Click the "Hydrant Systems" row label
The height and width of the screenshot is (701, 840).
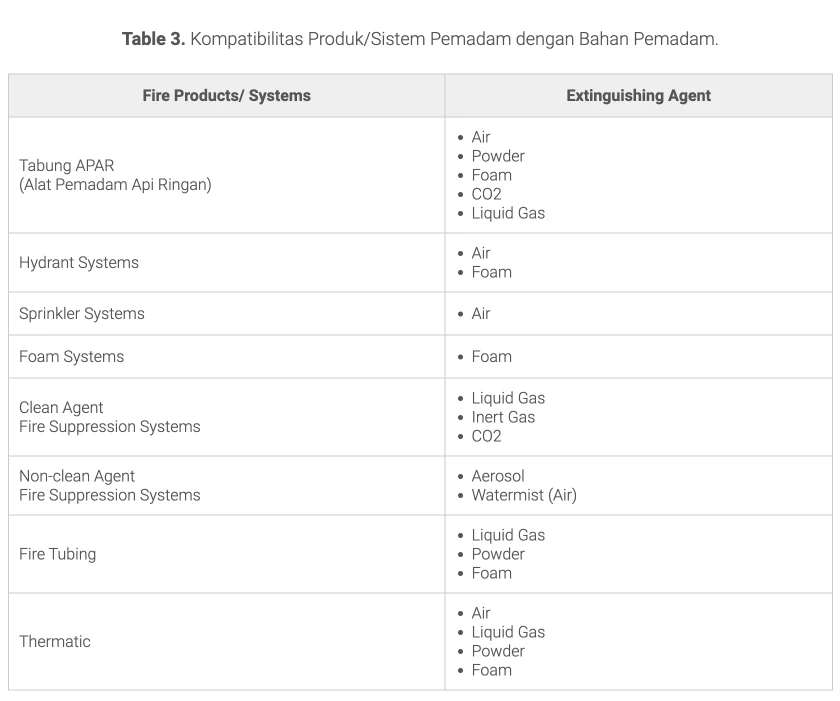point(79,263)
